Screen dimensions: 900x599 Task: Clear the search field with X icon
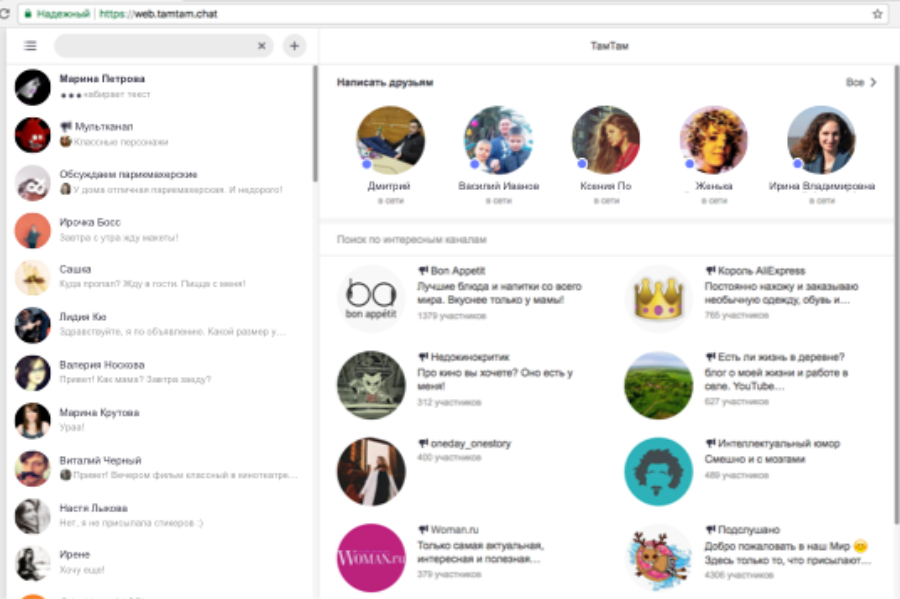coord(262,46)
